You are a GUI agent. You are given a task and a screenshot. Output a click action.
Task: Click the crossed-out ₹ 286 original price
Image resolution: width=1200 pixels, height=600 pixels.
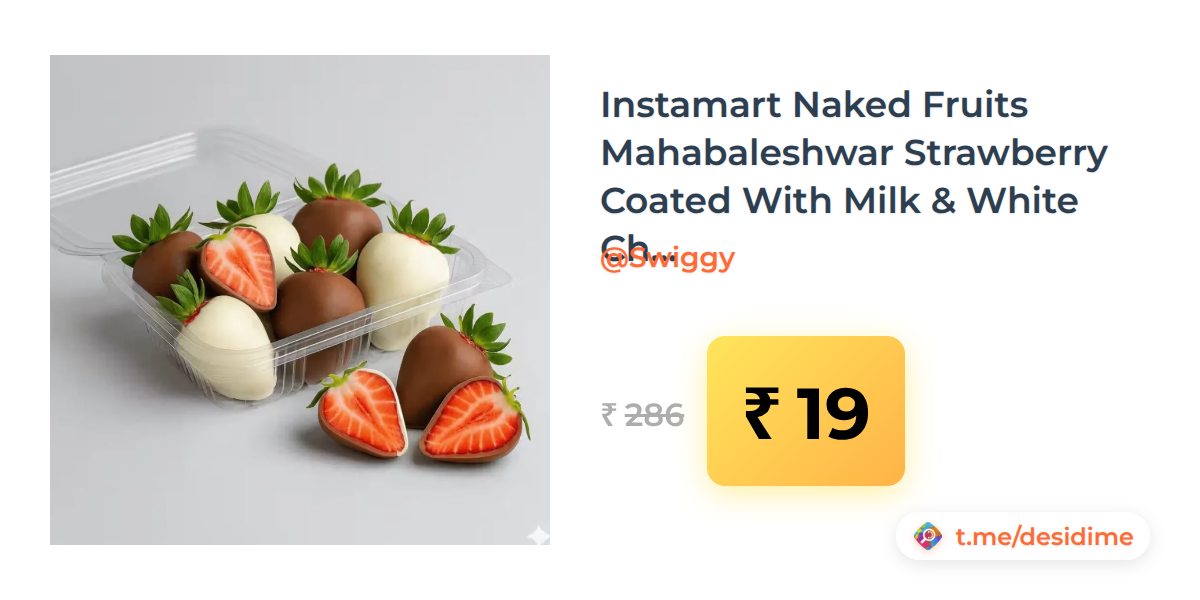pos(643,414)
